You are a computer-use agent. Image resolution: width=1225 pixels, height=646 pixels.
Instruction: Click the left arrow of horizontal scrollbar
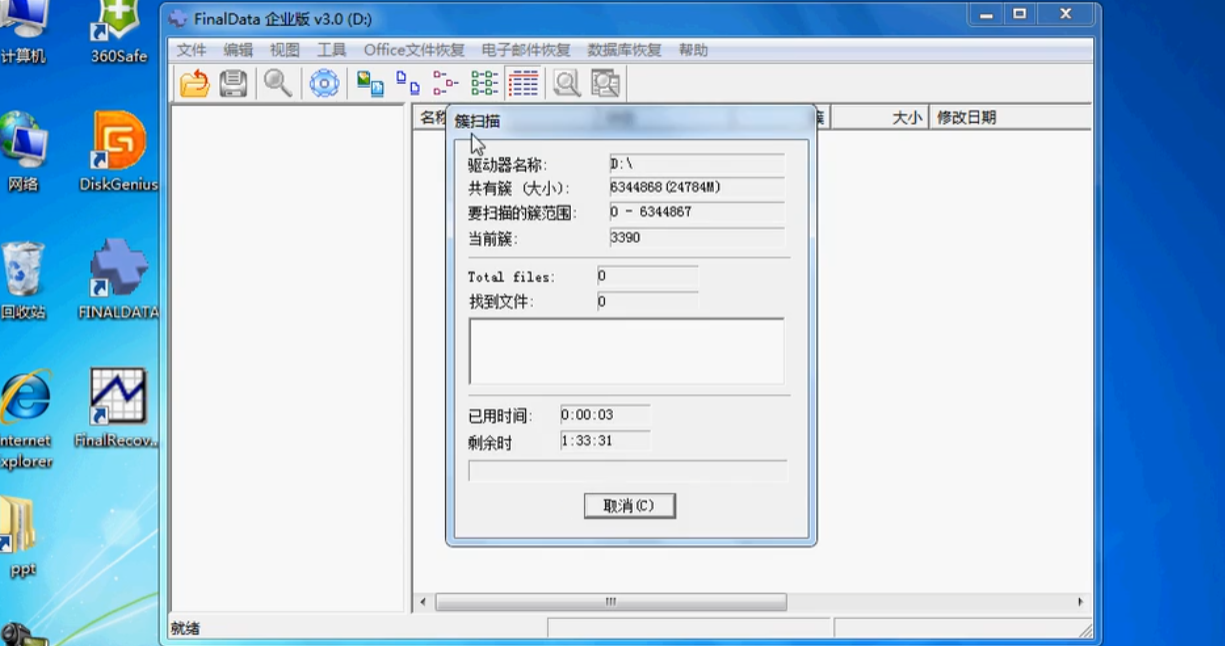[423, 602]
